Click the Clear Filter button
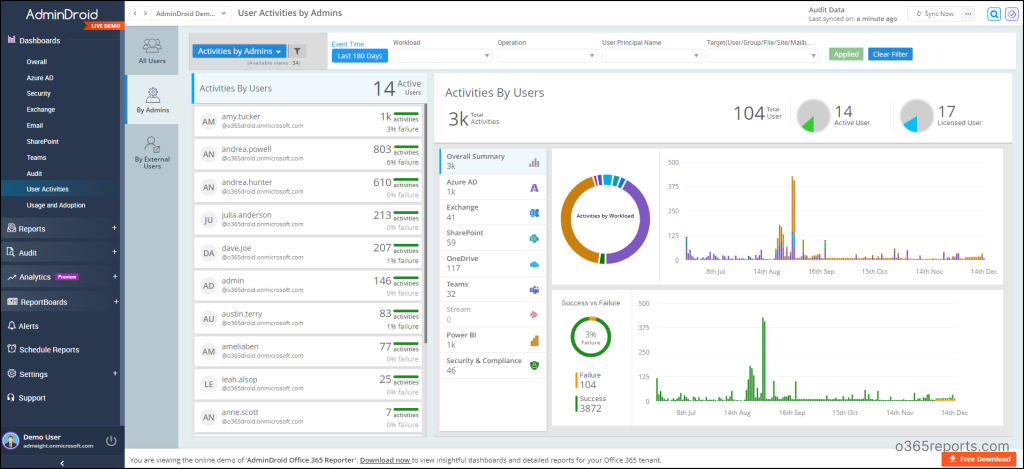 tap(890, 54)
